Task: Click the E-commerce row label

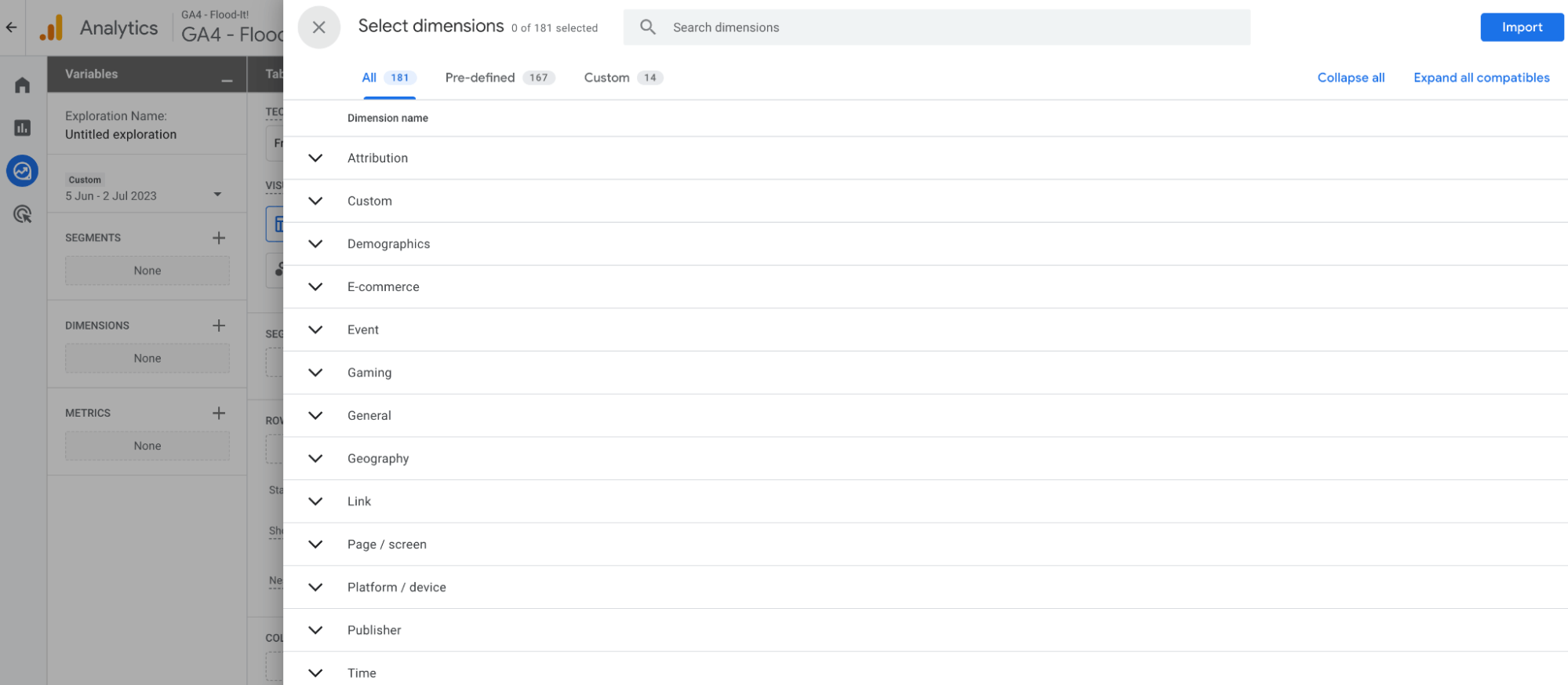Action: 383,286
